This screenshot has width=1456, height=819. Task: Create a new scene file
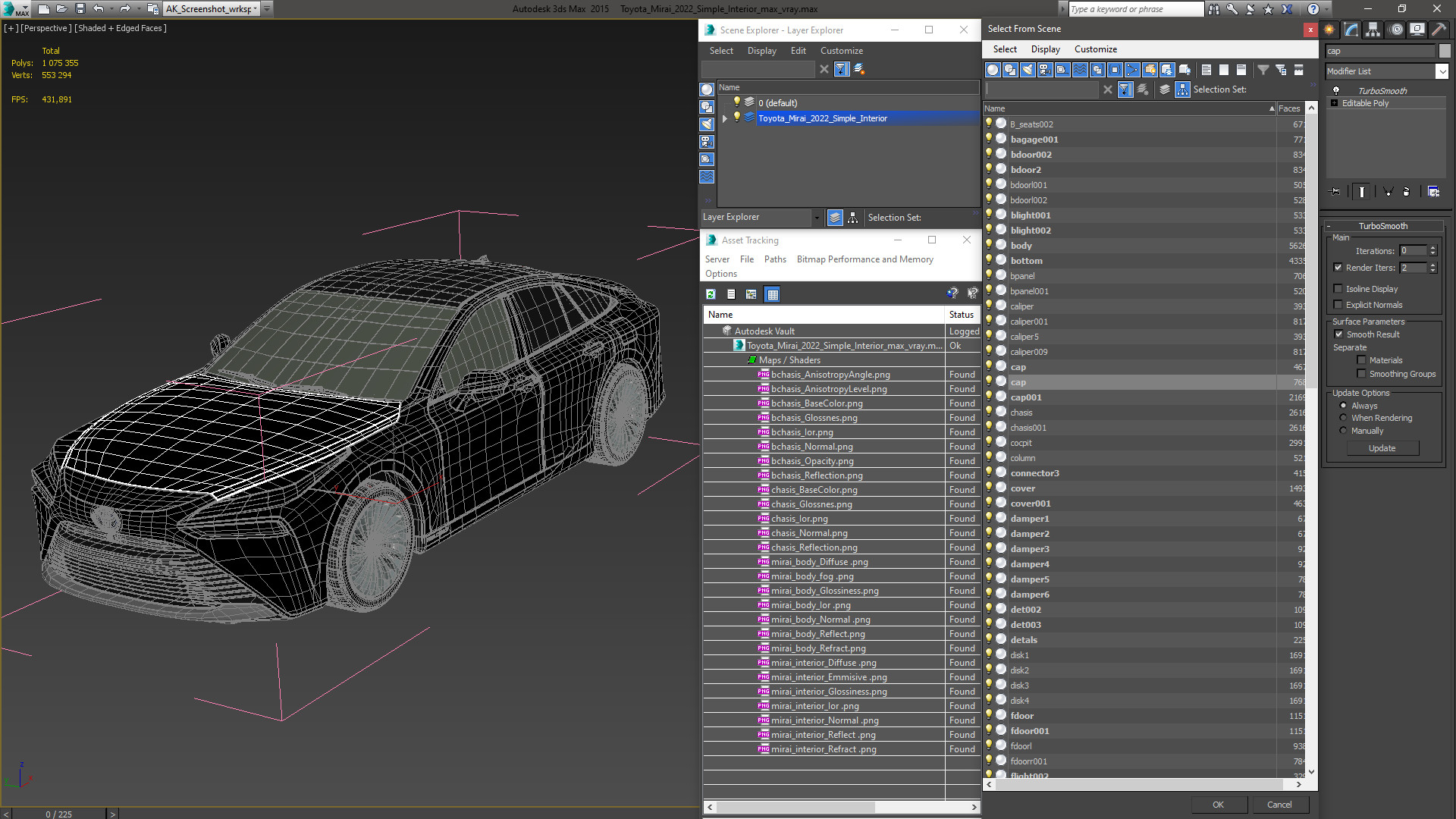(x=44, y=9)
